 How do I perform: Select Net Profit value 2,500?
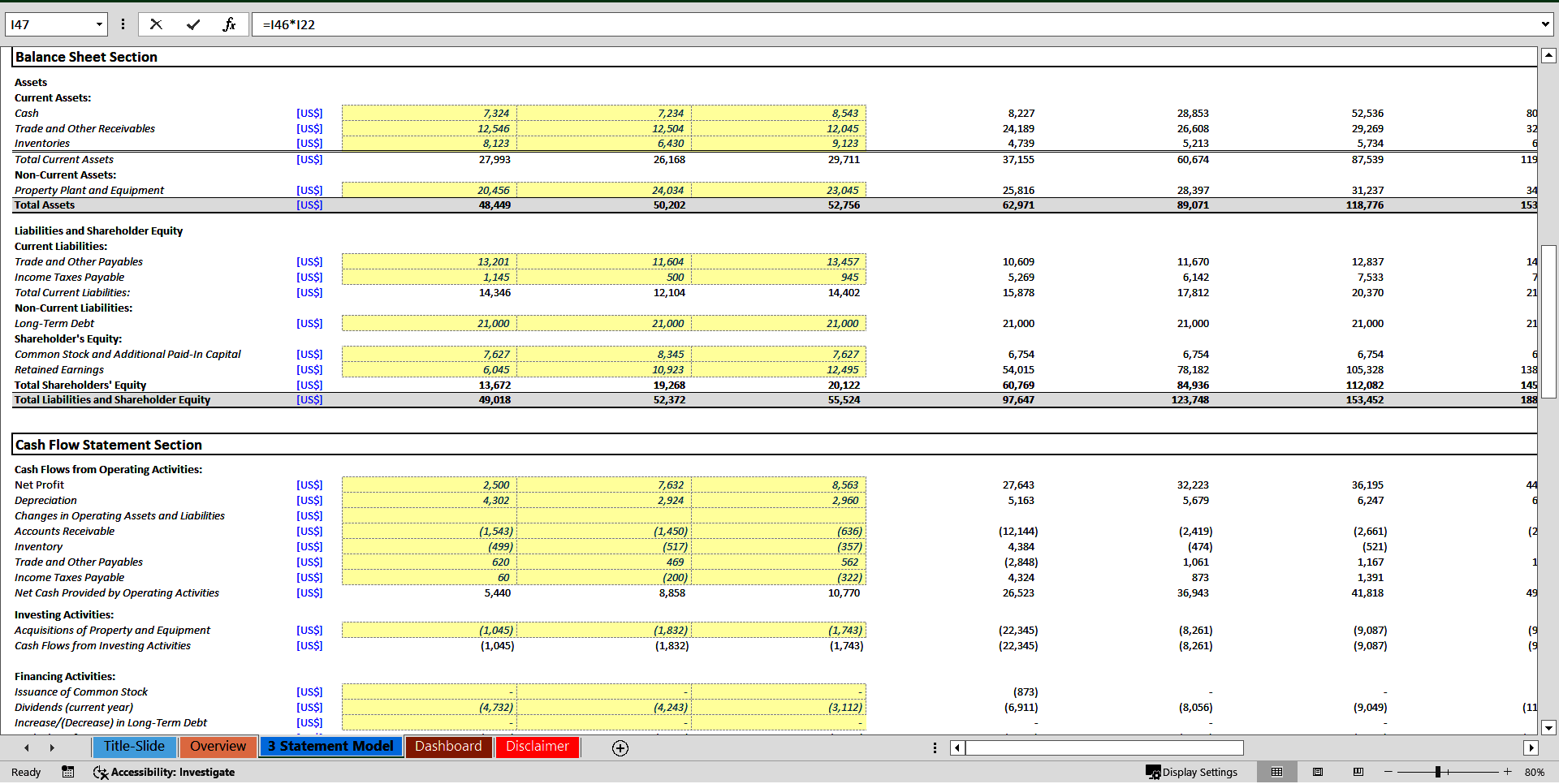[x=430, y=485]
